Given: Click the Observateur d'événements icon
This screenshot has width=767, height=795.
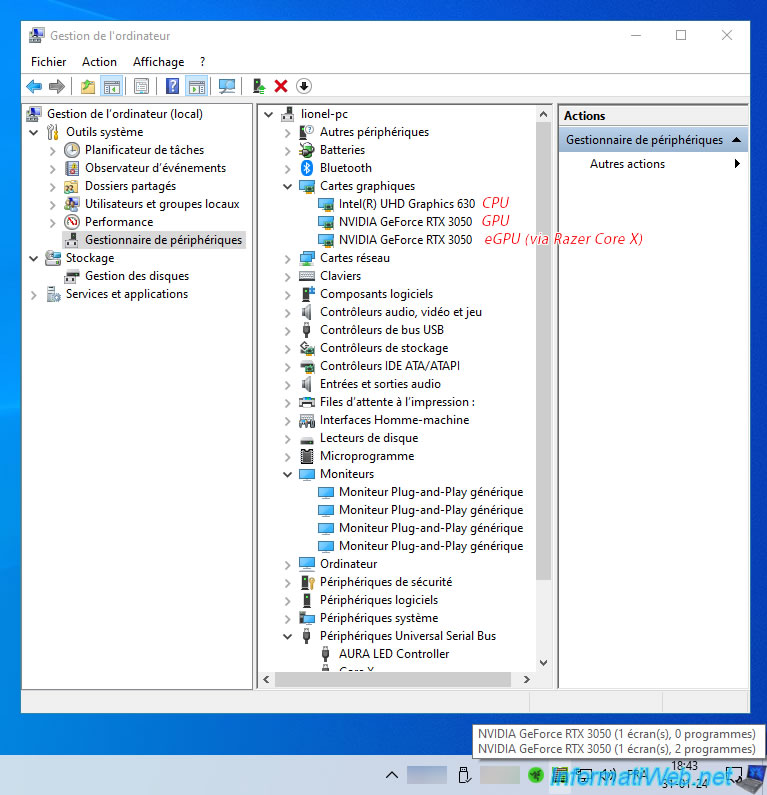Looking at the screenshot, I should [x=72, y=168].
